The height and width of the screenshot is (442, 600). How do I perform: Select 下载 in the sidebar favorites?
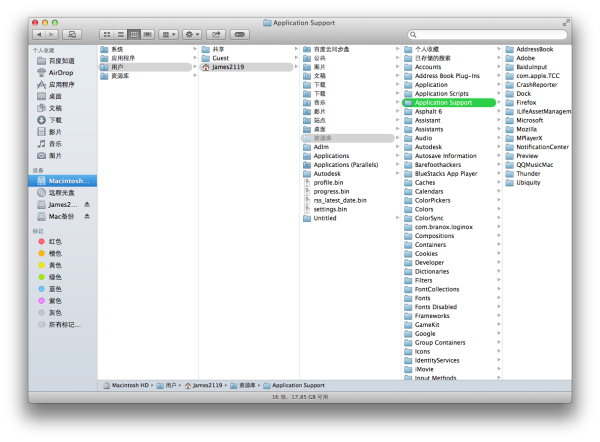point(55,120)
